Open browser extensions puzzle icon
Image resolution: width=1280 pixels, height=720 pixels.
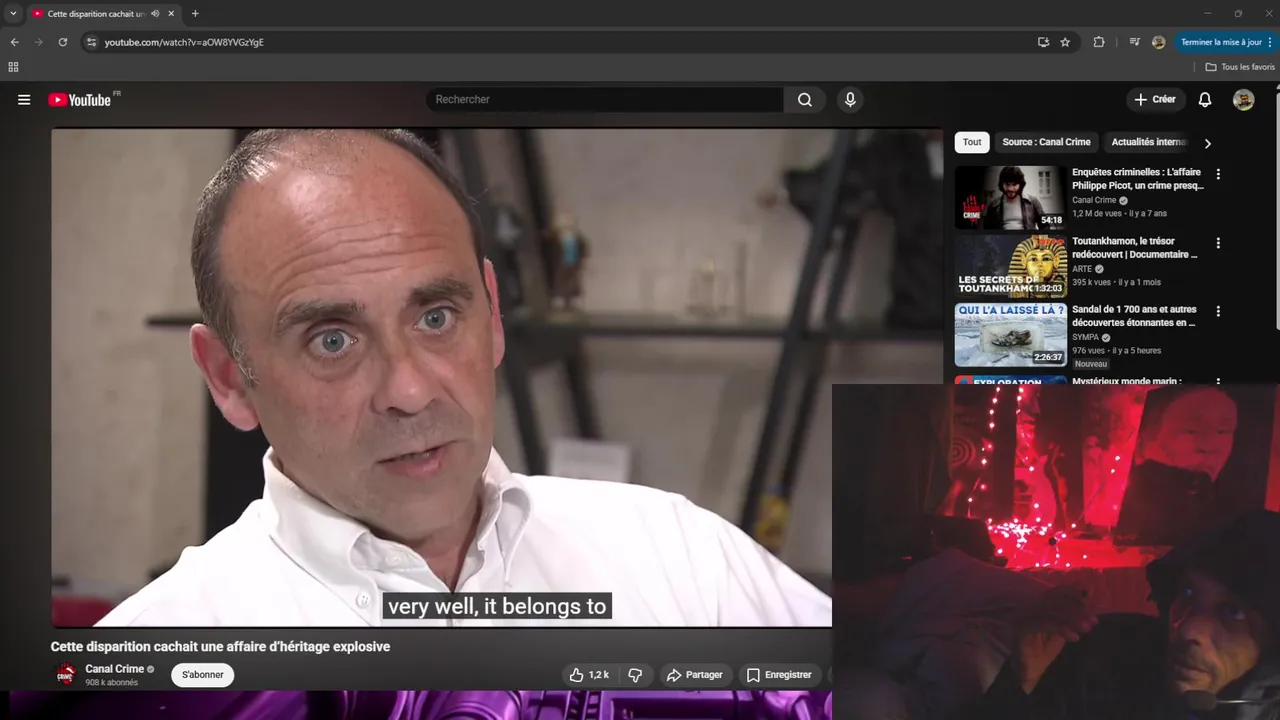[x=1099, y=42]
